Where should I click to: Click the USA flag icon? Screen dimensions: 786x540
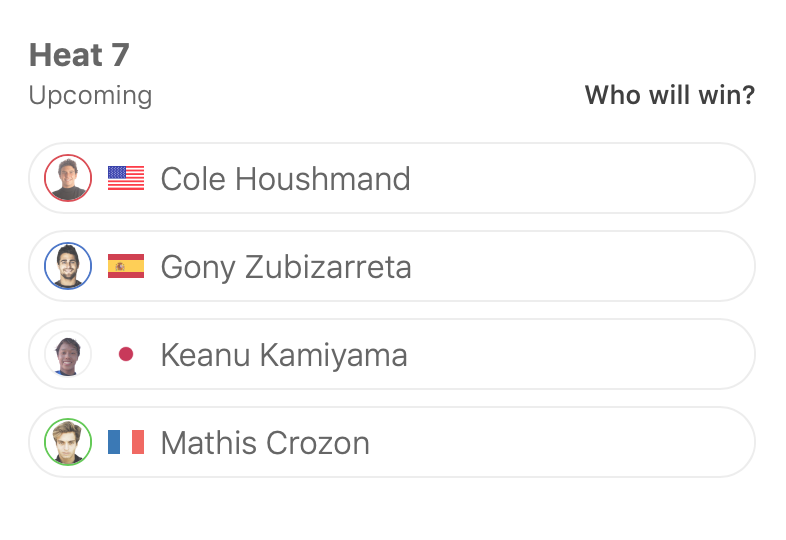[x=126, y=178]
